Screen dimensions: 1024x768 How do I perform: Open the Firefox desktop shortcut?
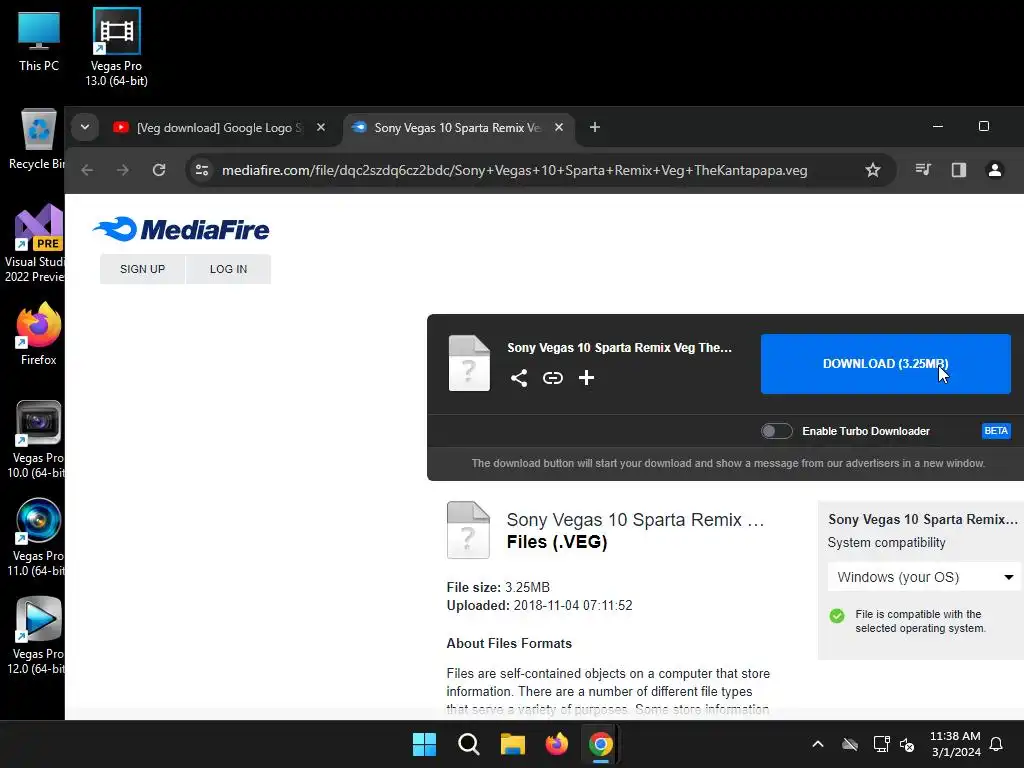pos(39,333)
